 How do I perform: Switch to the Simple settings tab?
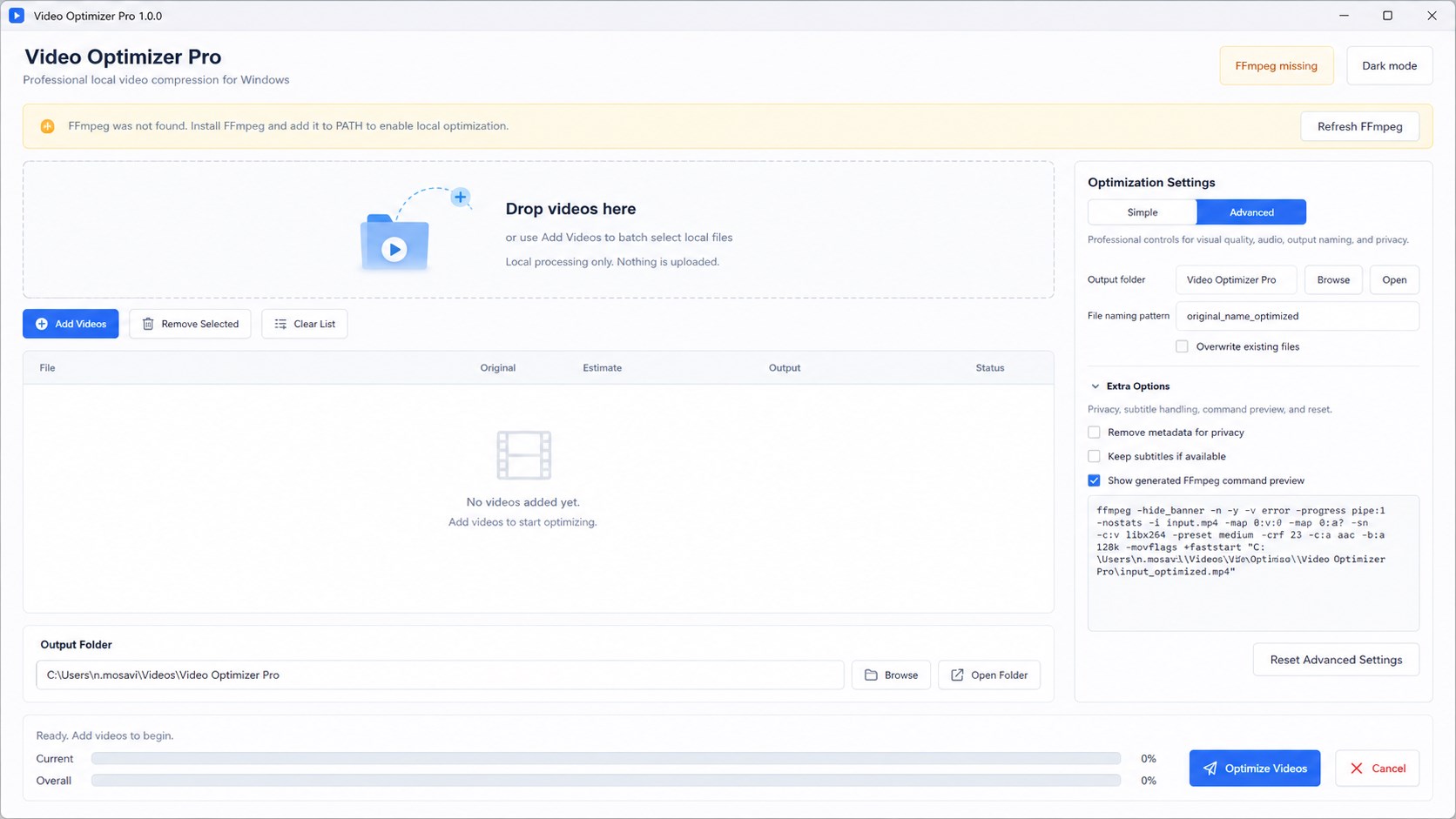click(1143, 212)
